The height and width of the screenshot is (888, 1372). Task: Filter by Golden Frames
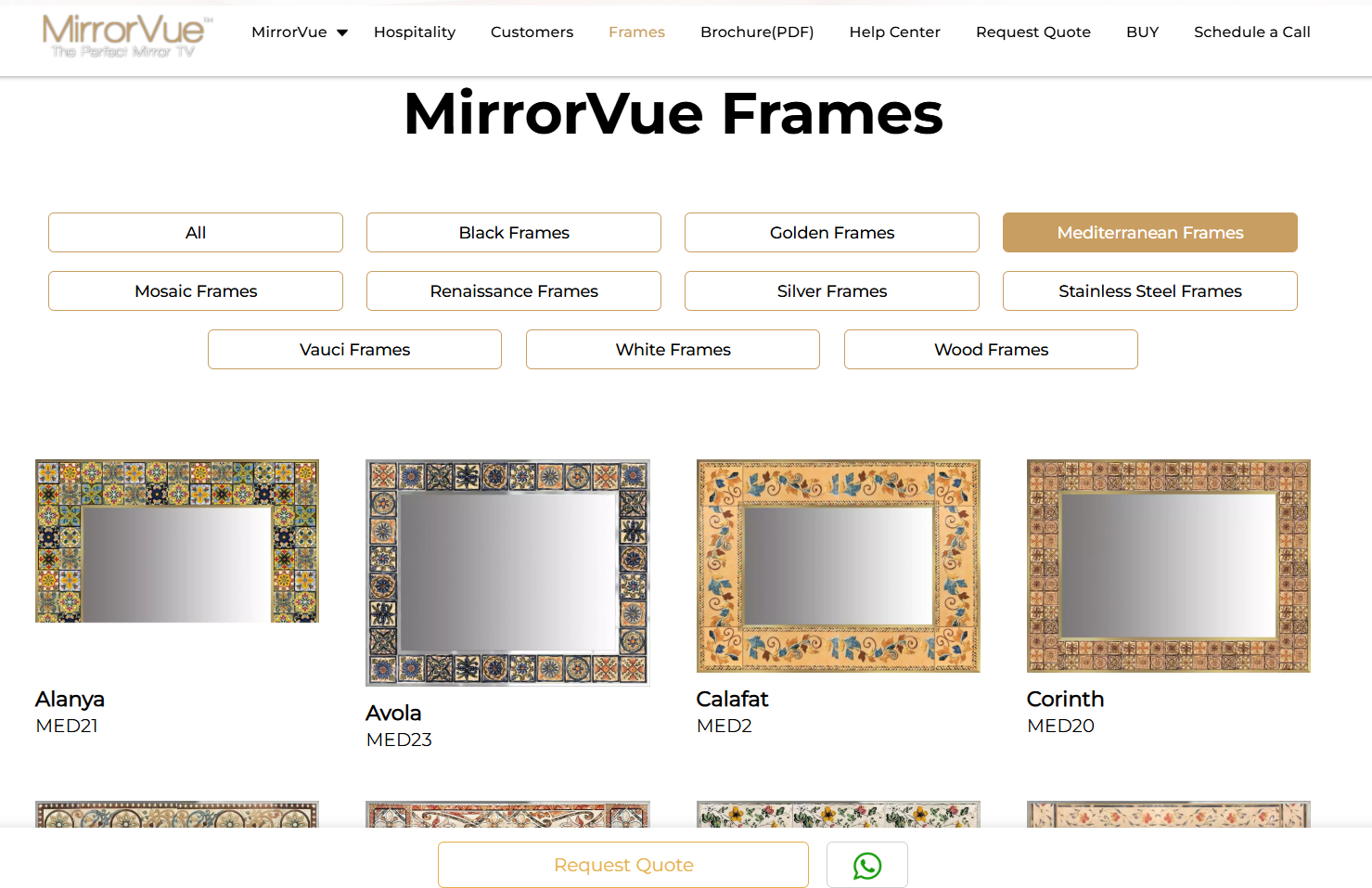pyautogui.click(x=831, y=232)
